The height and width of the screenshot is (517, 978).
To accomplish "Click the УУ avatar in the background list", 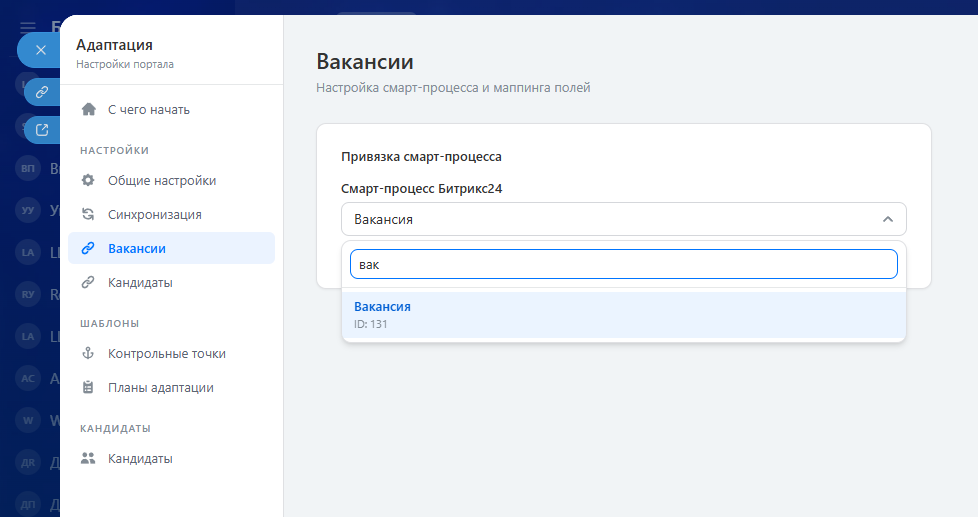I will coord(28,210).
